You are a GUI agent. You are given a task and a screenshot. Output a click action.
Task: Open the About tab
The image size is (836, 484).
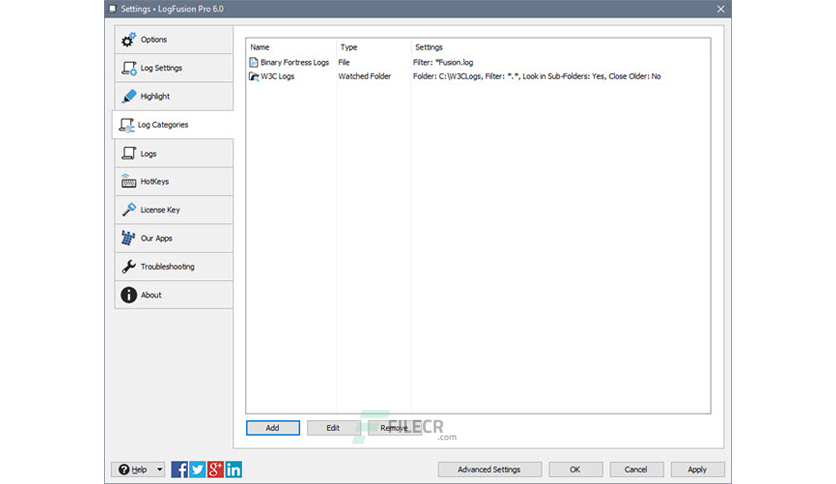pyautogui.click(x=174, y=294)
